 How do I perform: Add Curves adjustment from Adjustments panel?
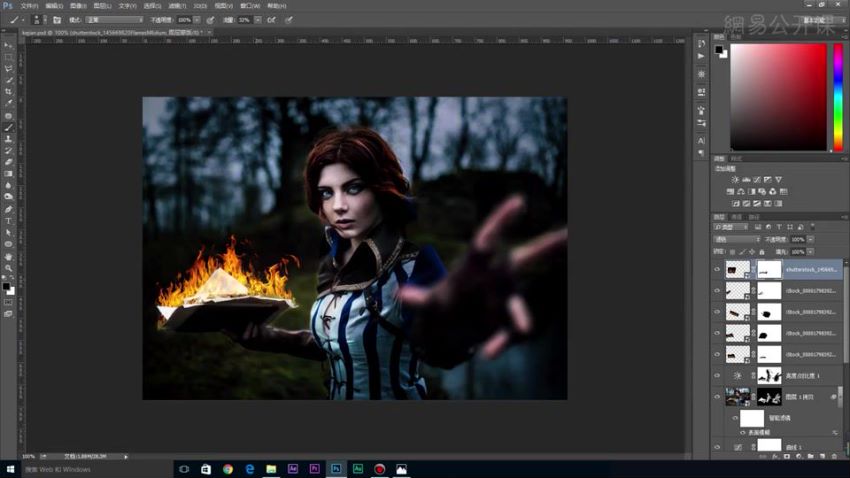757,180
